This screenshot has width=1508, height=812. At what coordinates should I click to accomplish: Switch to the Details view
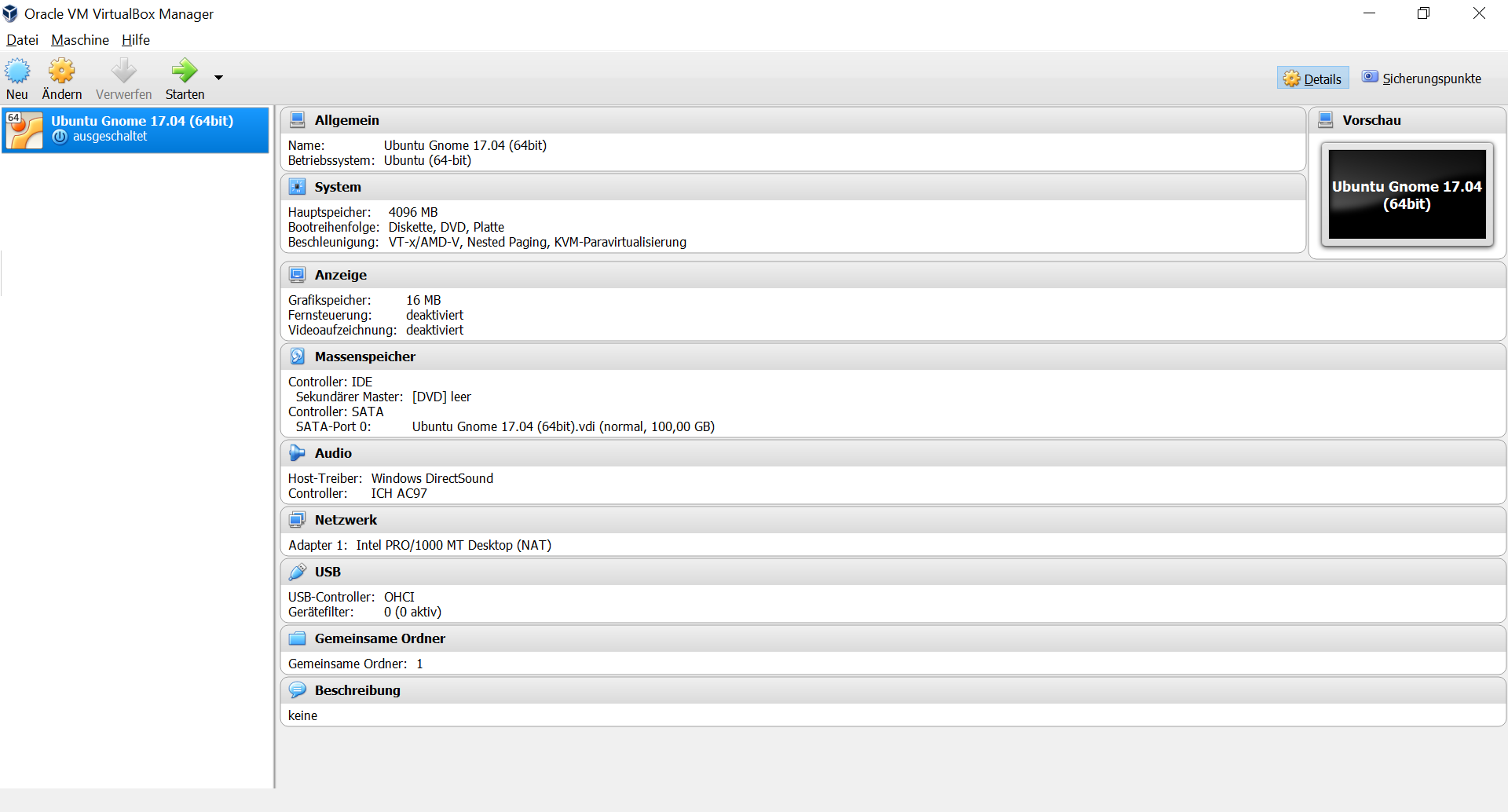pos(1312,79)
